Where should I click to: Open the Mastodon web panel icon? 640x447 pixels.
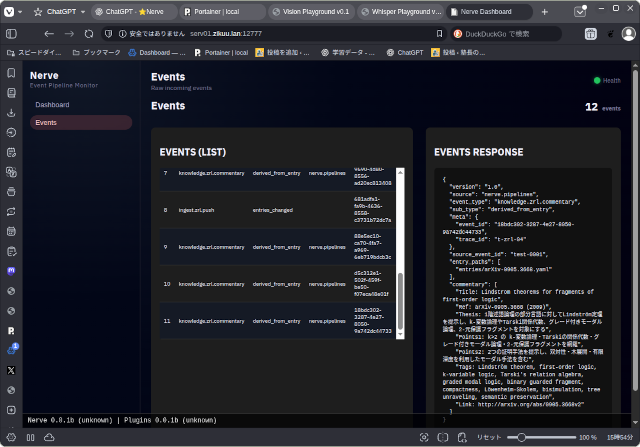[x=11, y=270]
